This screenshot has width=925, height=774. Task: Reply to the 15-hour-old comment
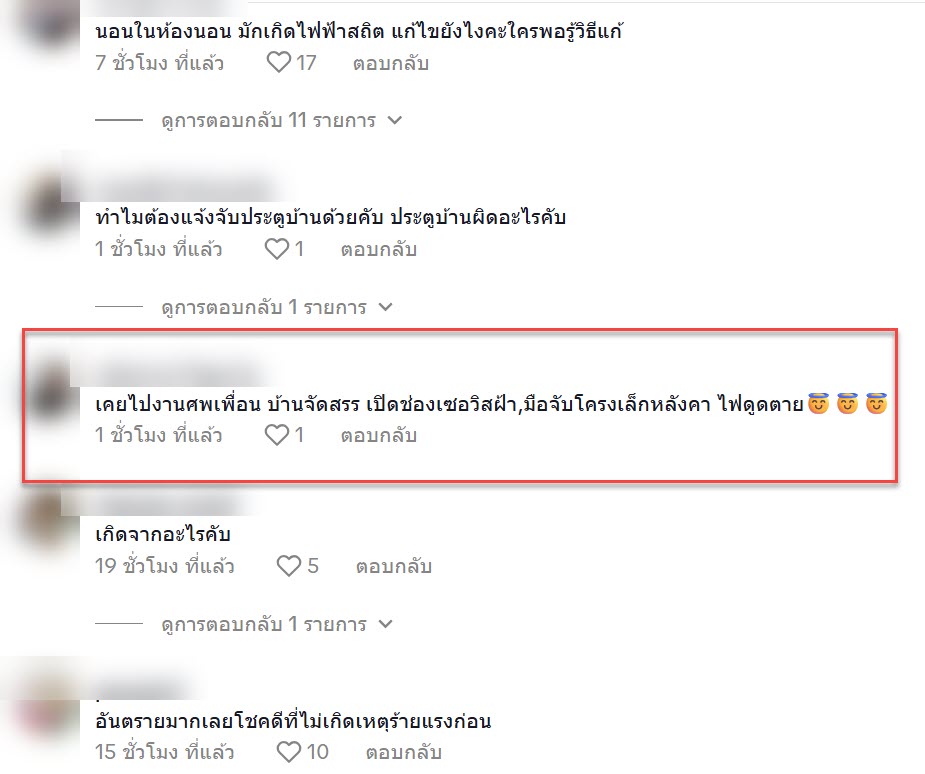tap(404, 752)
